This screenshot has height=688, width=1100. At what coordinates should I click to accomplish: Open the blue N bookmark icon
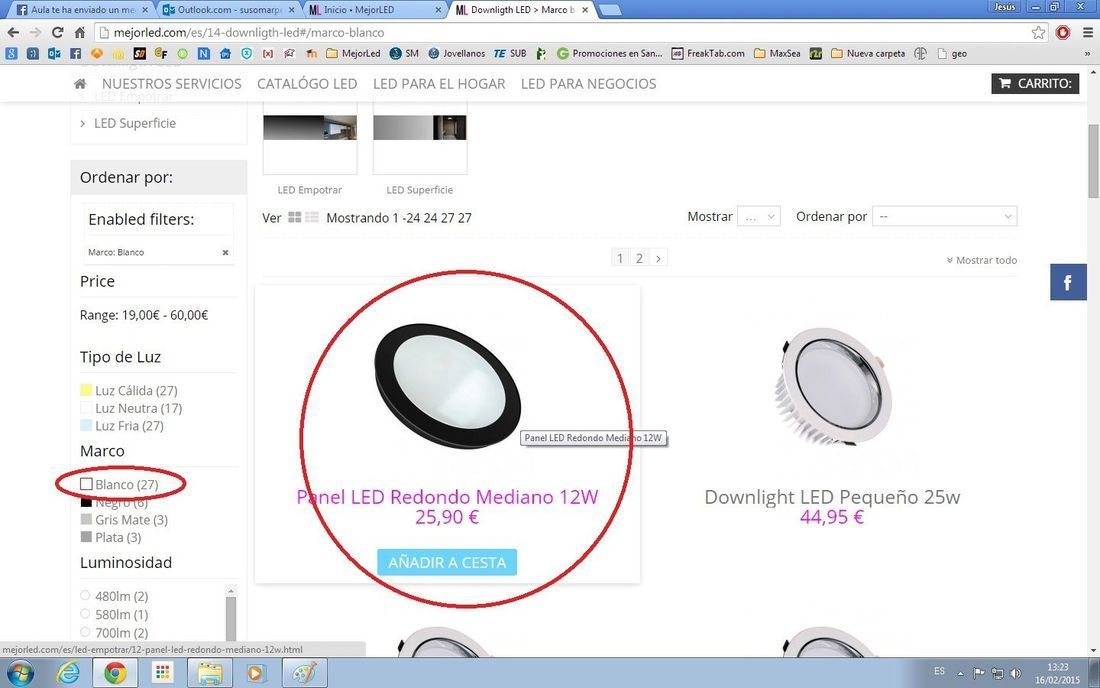(x=203, y=53)
